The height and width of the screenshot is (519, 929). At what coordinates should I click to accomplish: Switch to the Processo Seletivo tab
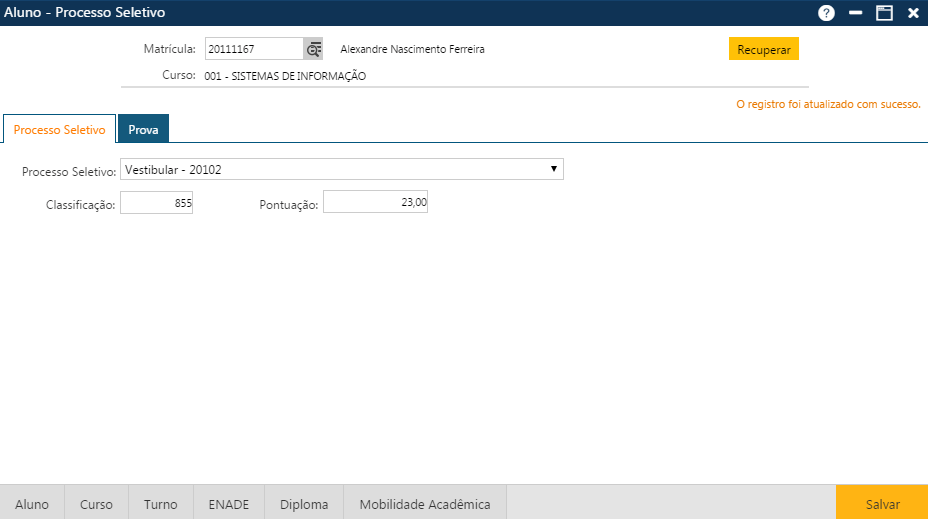click(59, 130)
